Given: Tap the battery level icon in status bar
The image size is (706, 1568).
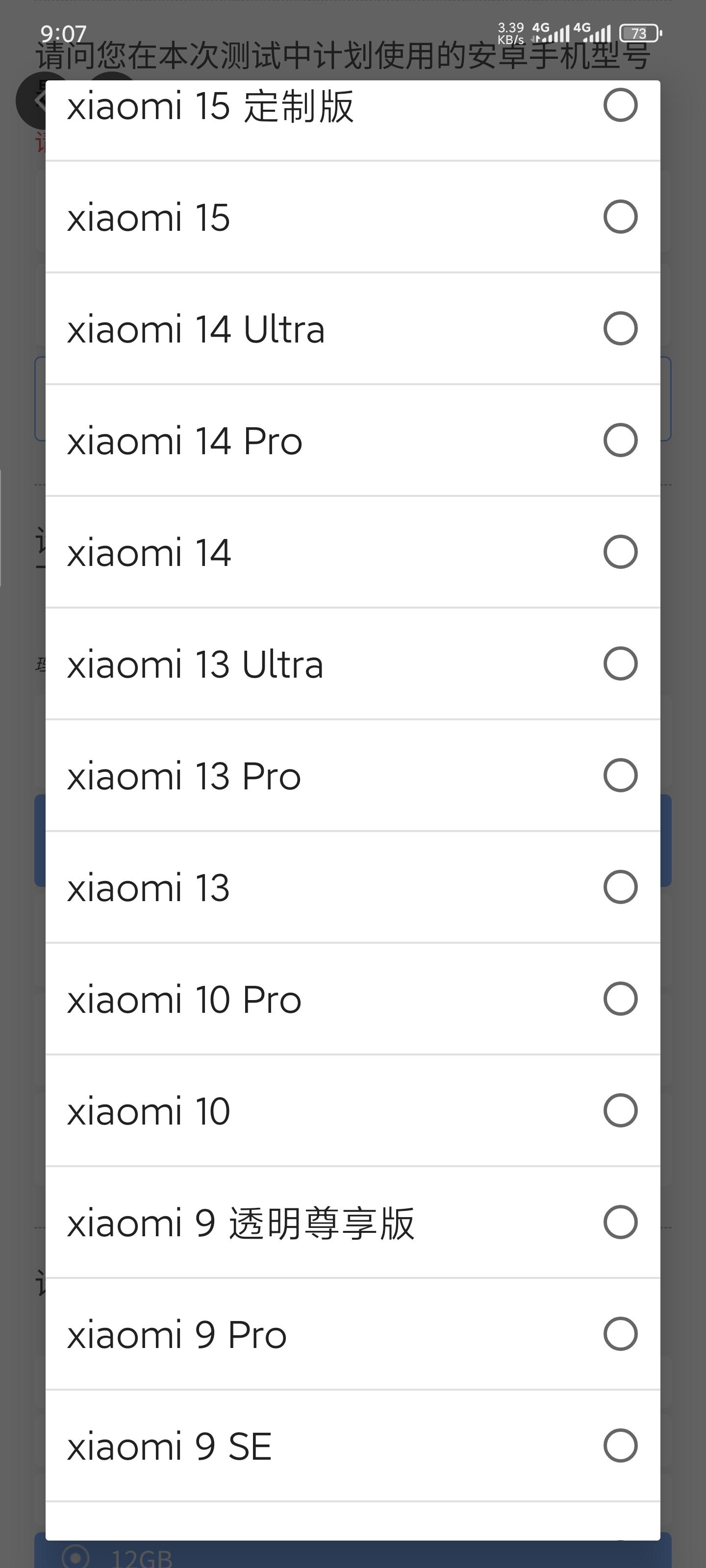Looking at the screenshot, I should pyautogui.click(x=640, y=33).
